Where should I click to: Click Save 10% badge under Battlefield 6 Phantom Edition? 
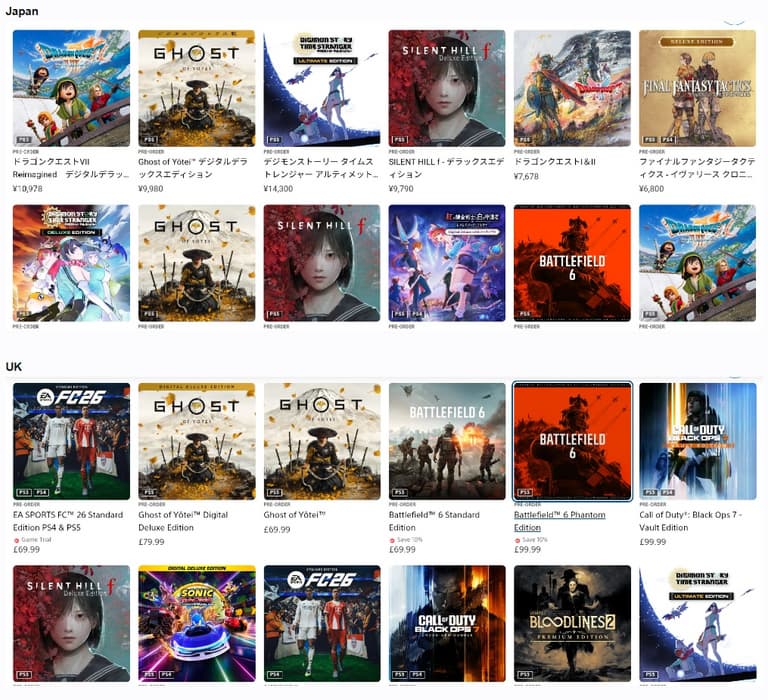tap(531, 539)
